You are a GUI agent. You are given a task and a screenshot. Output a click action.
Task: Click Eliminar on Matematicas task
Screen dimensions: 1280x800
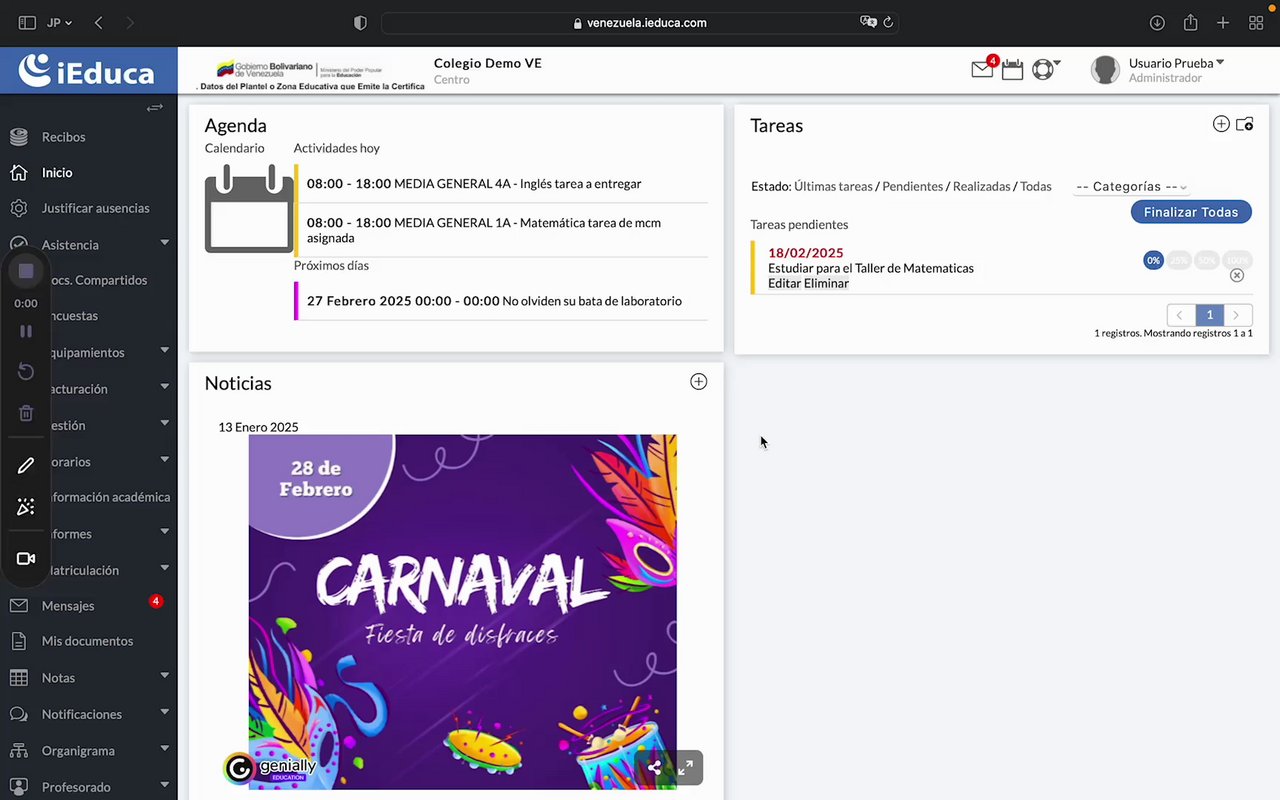[x=827, y=283]
